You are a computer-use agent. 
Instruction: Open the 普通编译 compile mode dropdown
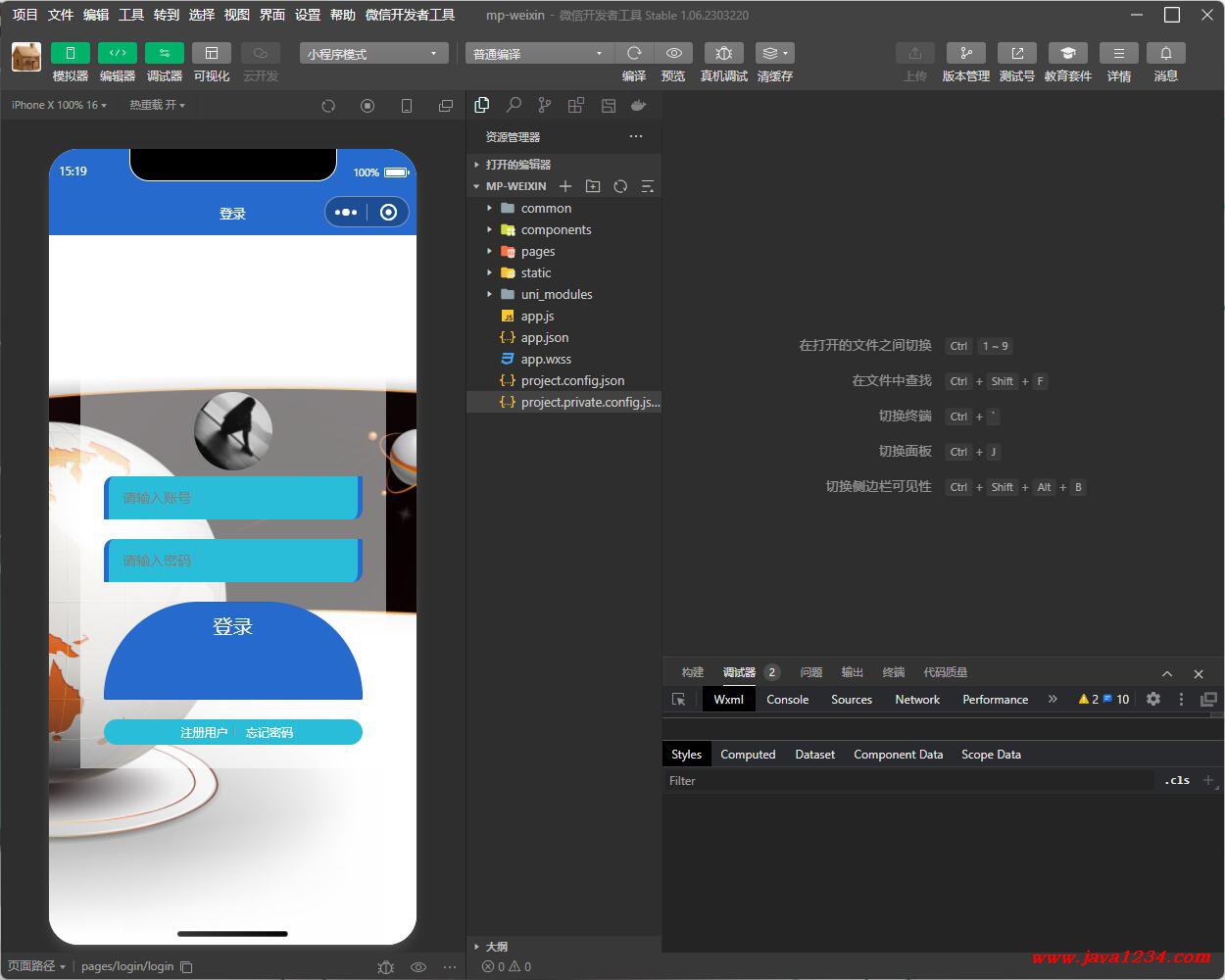[539, 53]
